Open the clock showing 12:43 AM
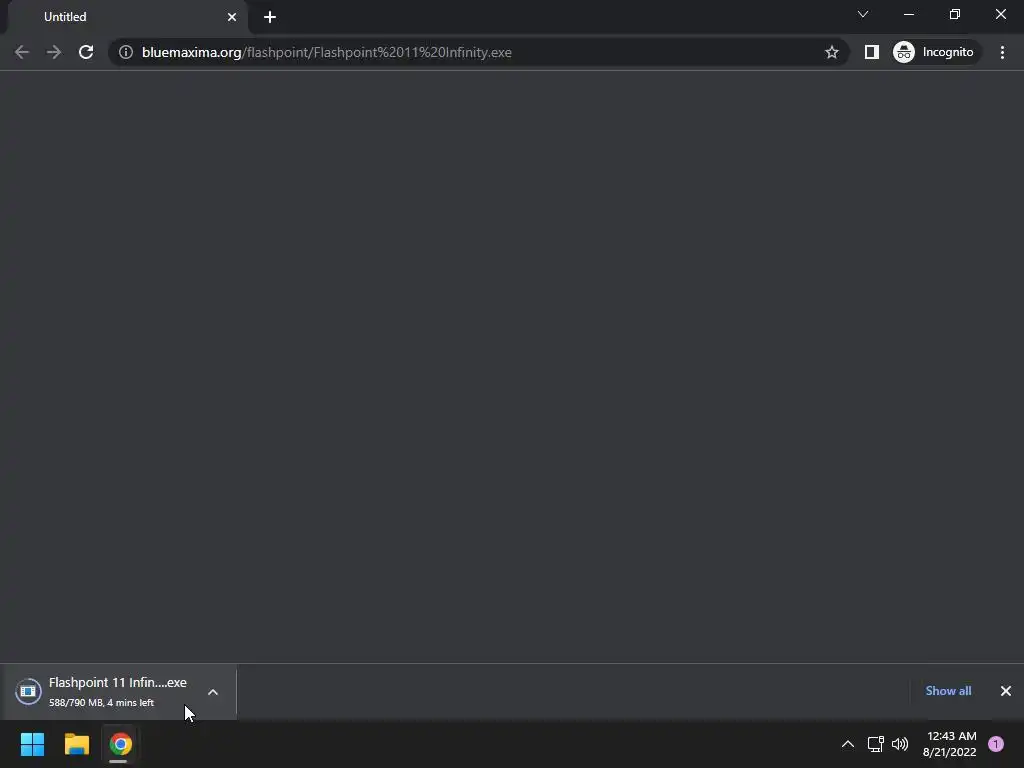This screenshot has width=1024, height=768. [950, 744]
